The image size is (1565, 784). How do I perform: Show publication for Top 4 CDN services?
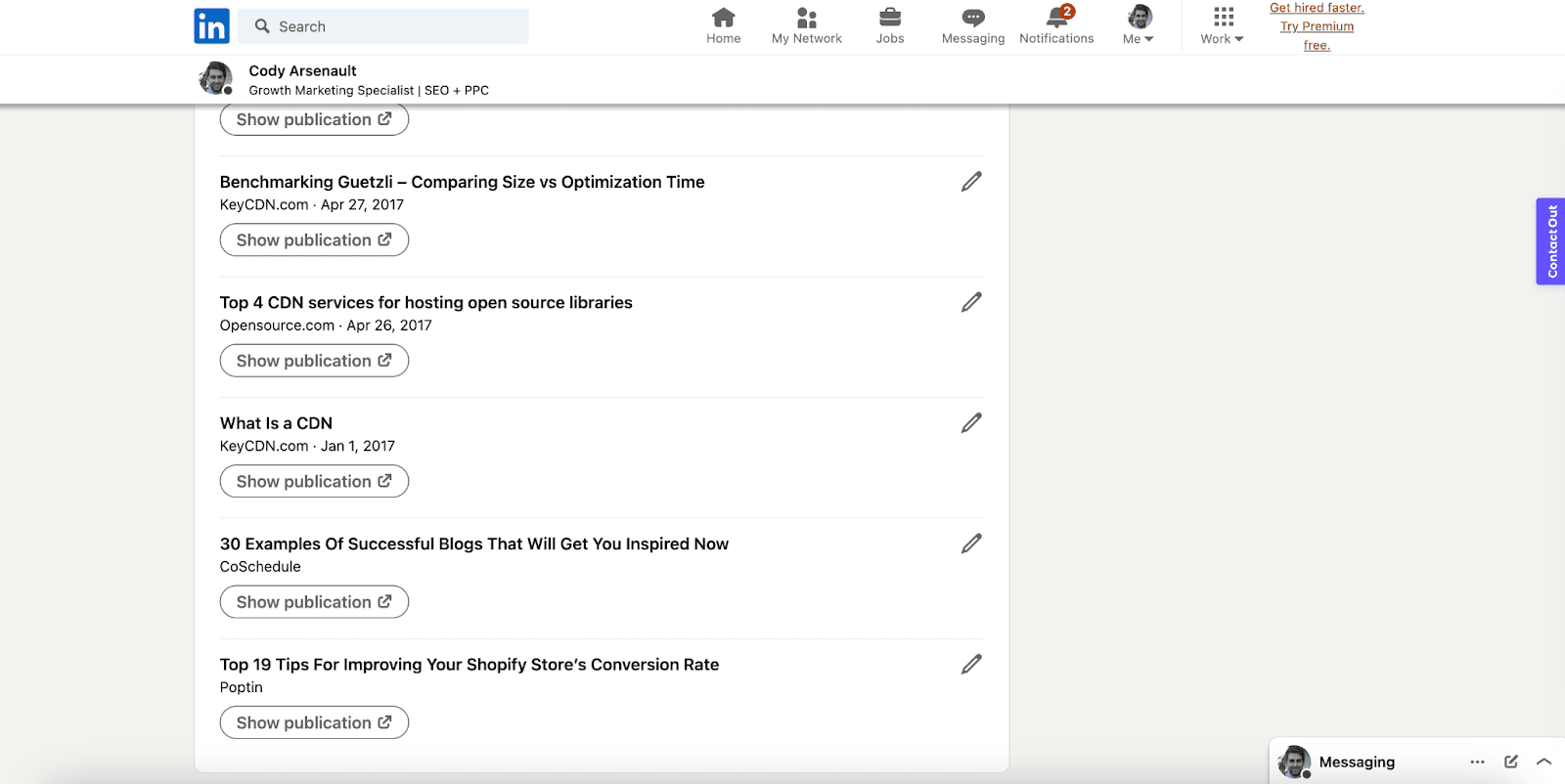(314, 361)
